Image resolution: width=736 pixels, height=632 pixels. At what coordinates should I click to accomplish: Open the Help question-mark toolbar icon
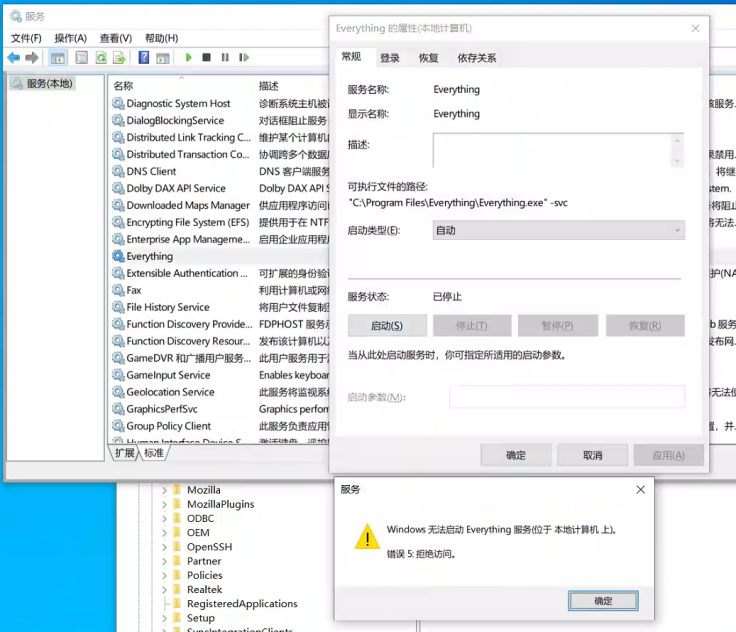pos(144,58)
